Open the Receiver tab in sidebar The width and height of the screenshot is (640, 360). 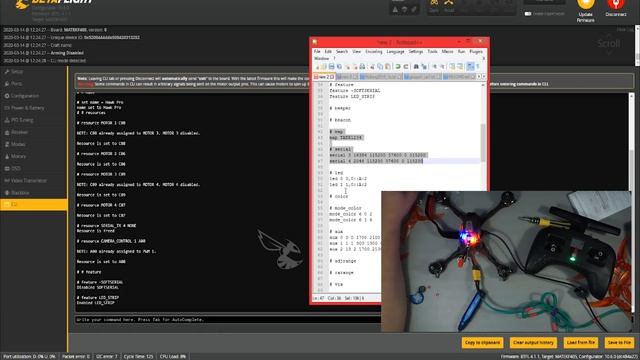click(x=33, y=132)
